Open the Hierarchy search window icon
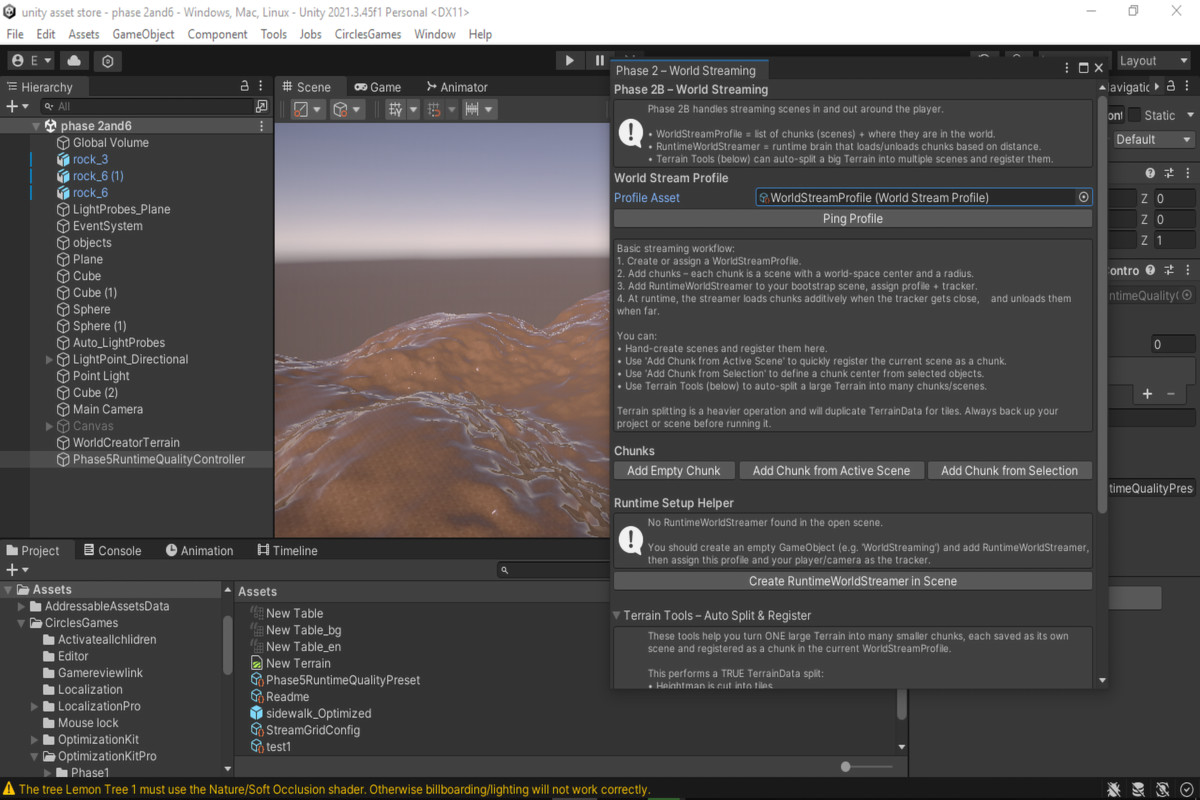The height and width of the screenshot is (800, 1200). click(262, 106)
